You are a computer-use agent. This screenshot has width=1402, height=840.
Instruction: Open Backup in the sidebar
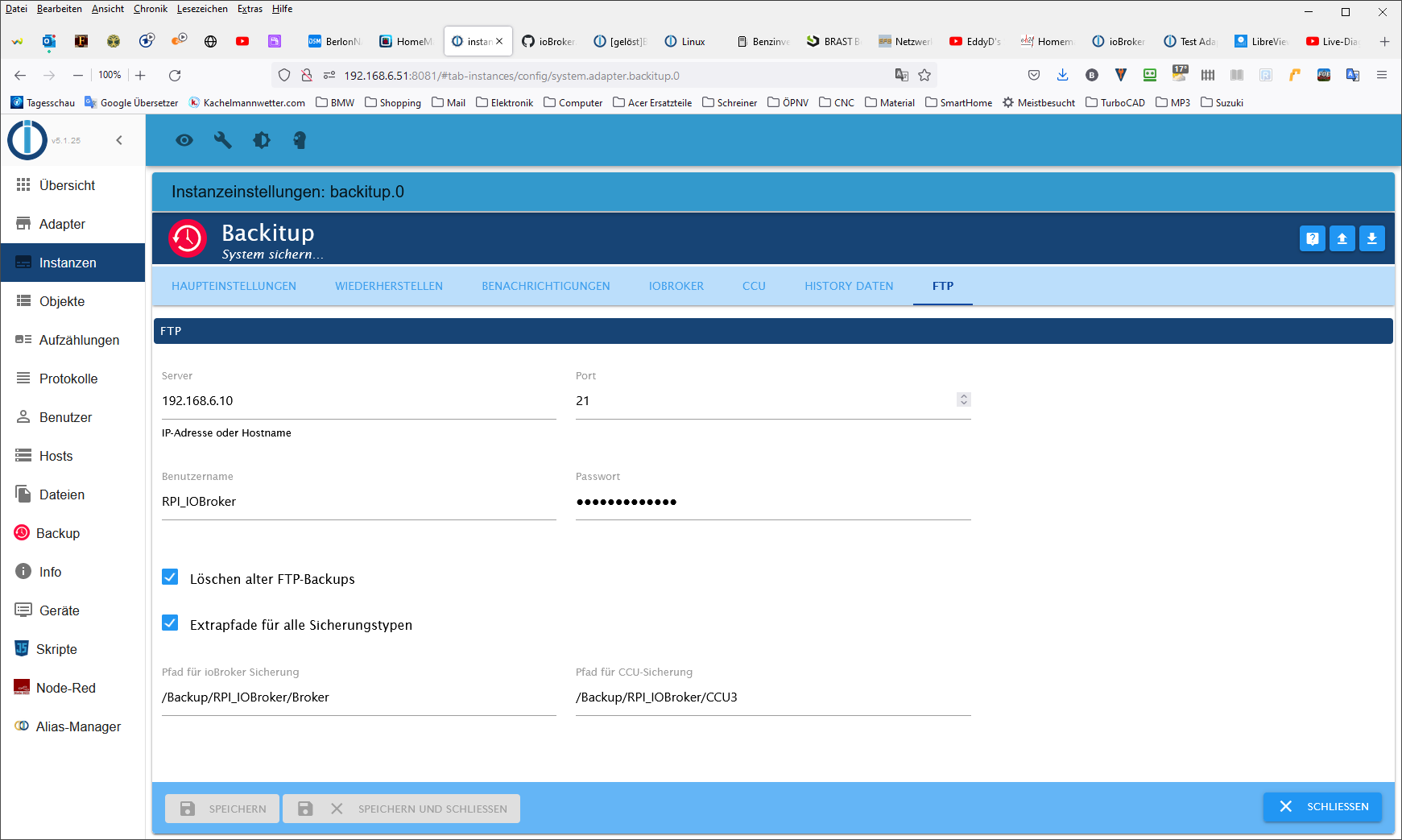72,533
